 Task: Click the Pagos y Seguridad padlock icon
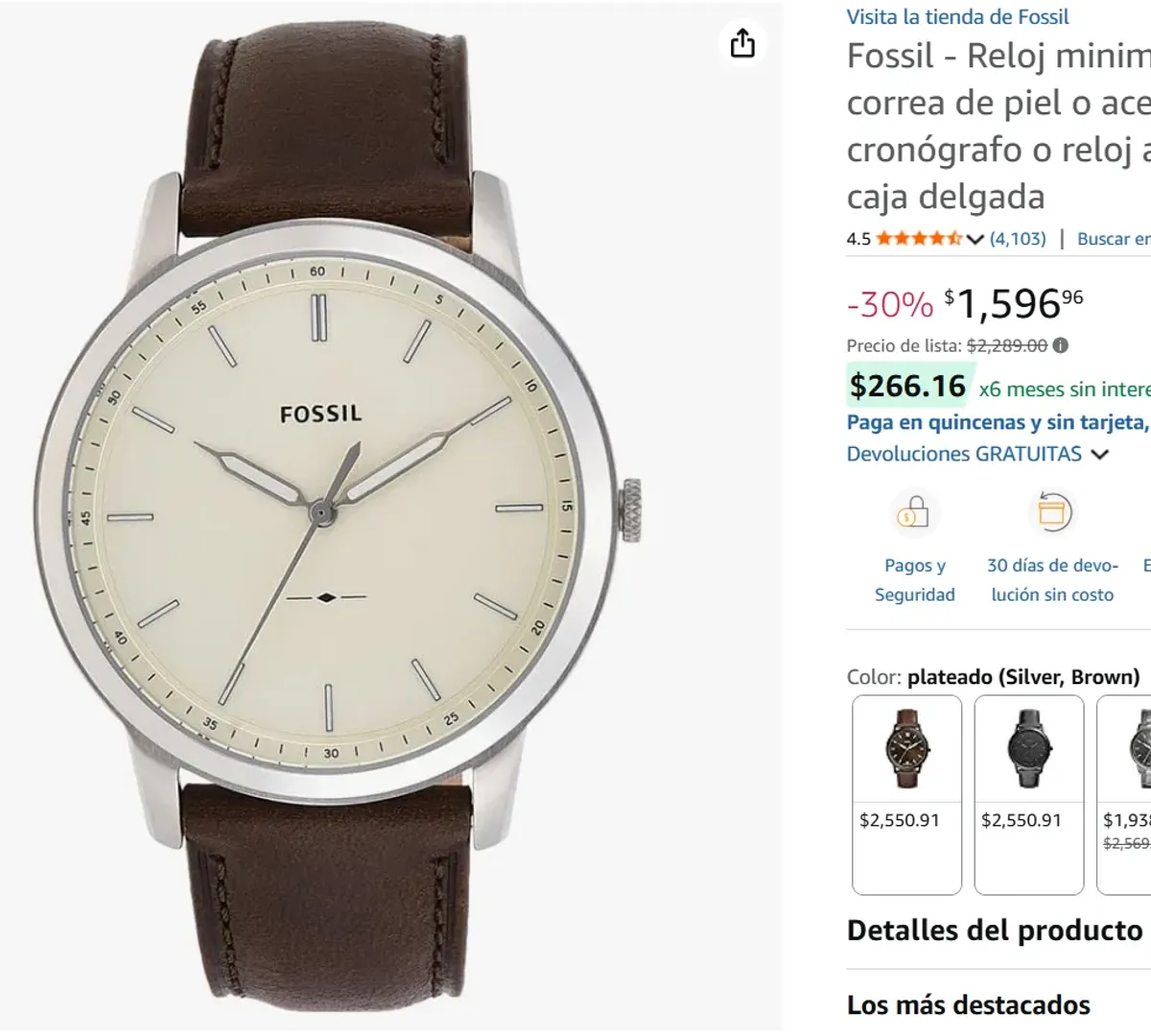(915, 513)
